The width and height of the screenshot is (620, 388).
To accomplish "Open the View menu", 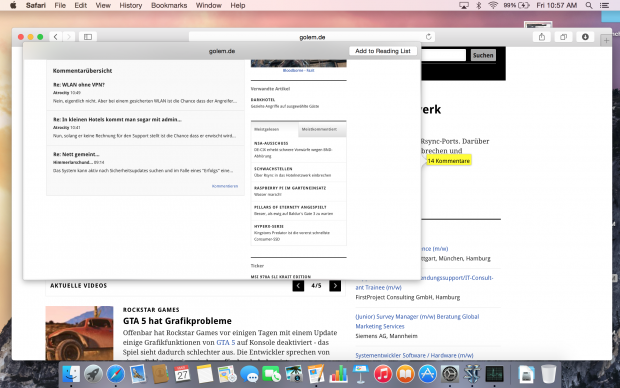I will (x=103, y=5).
